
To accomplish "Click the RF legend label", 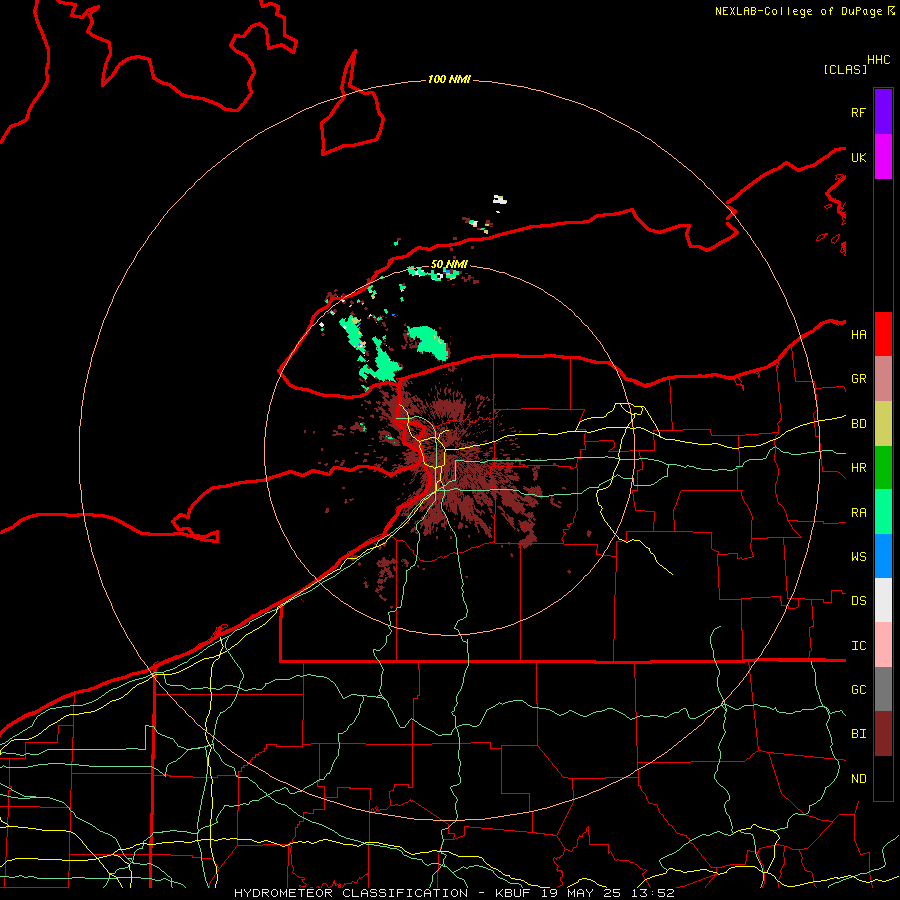I will coord(858,112).
